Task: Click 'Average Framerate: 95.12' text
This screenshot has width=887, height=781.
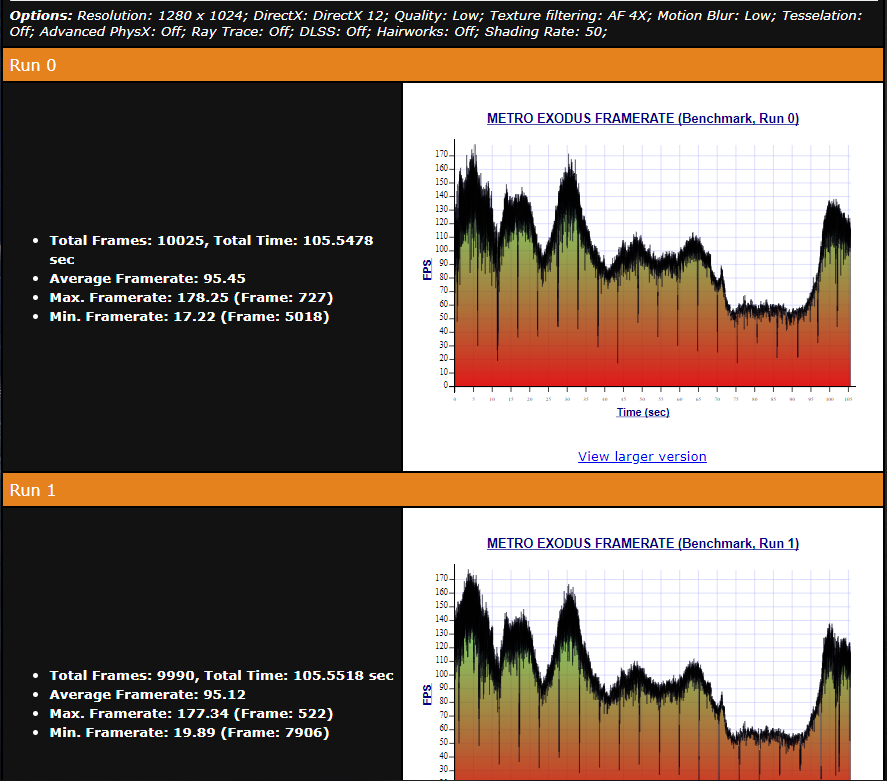Action: [147, 694]
